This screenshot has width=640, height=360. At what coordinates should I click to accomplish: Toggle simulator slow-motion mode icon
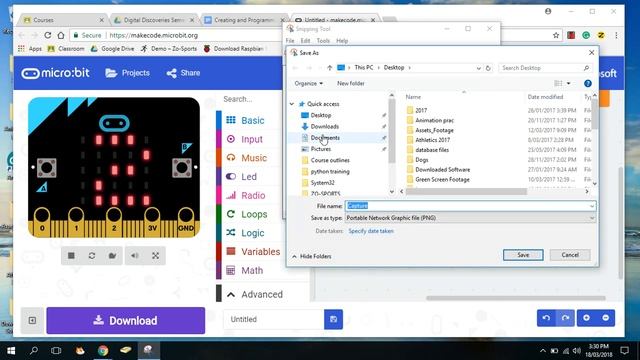[112, 256]
